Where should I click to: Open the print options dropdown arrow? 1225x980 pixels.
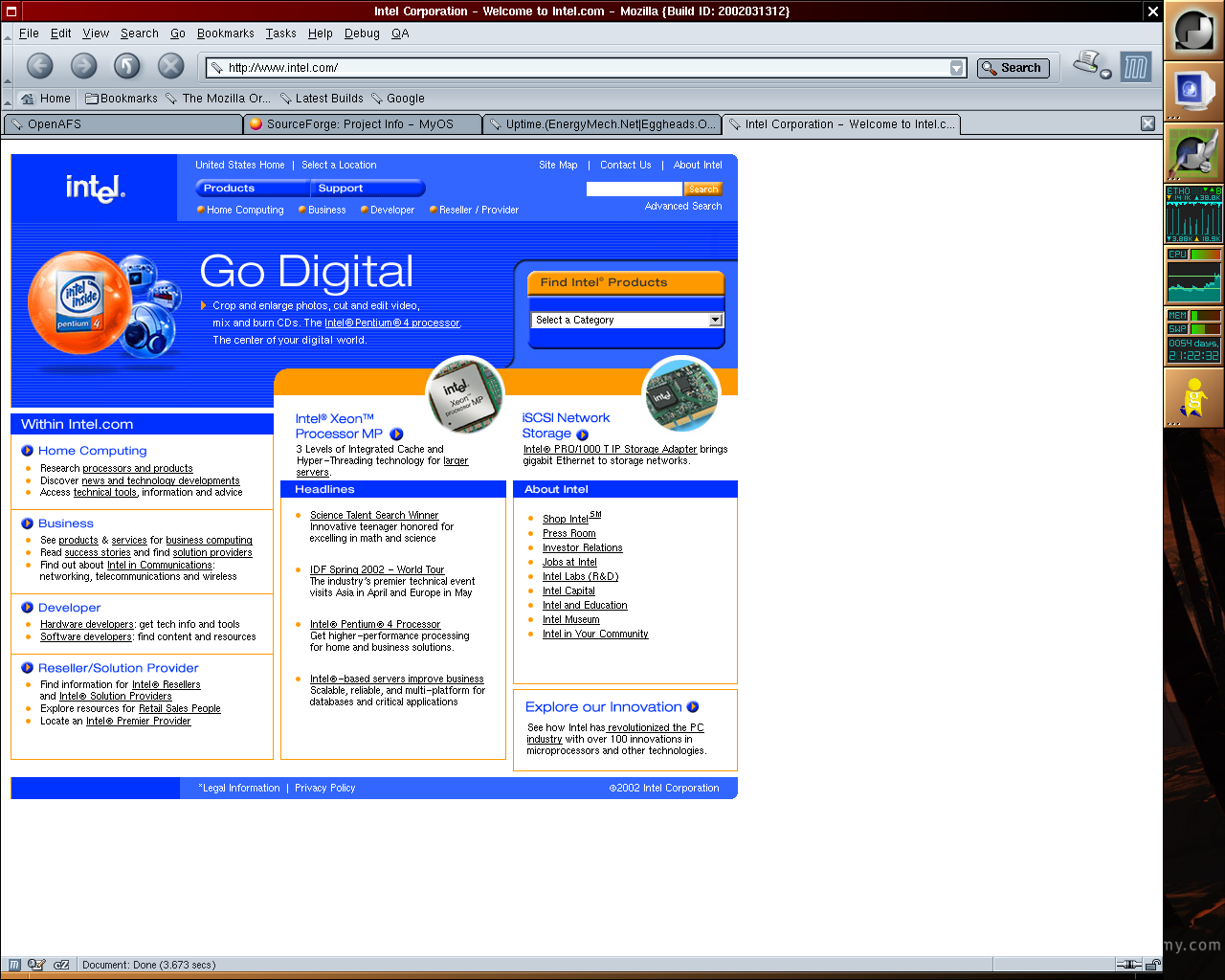pyautogui.click(x=1106, y=74)
